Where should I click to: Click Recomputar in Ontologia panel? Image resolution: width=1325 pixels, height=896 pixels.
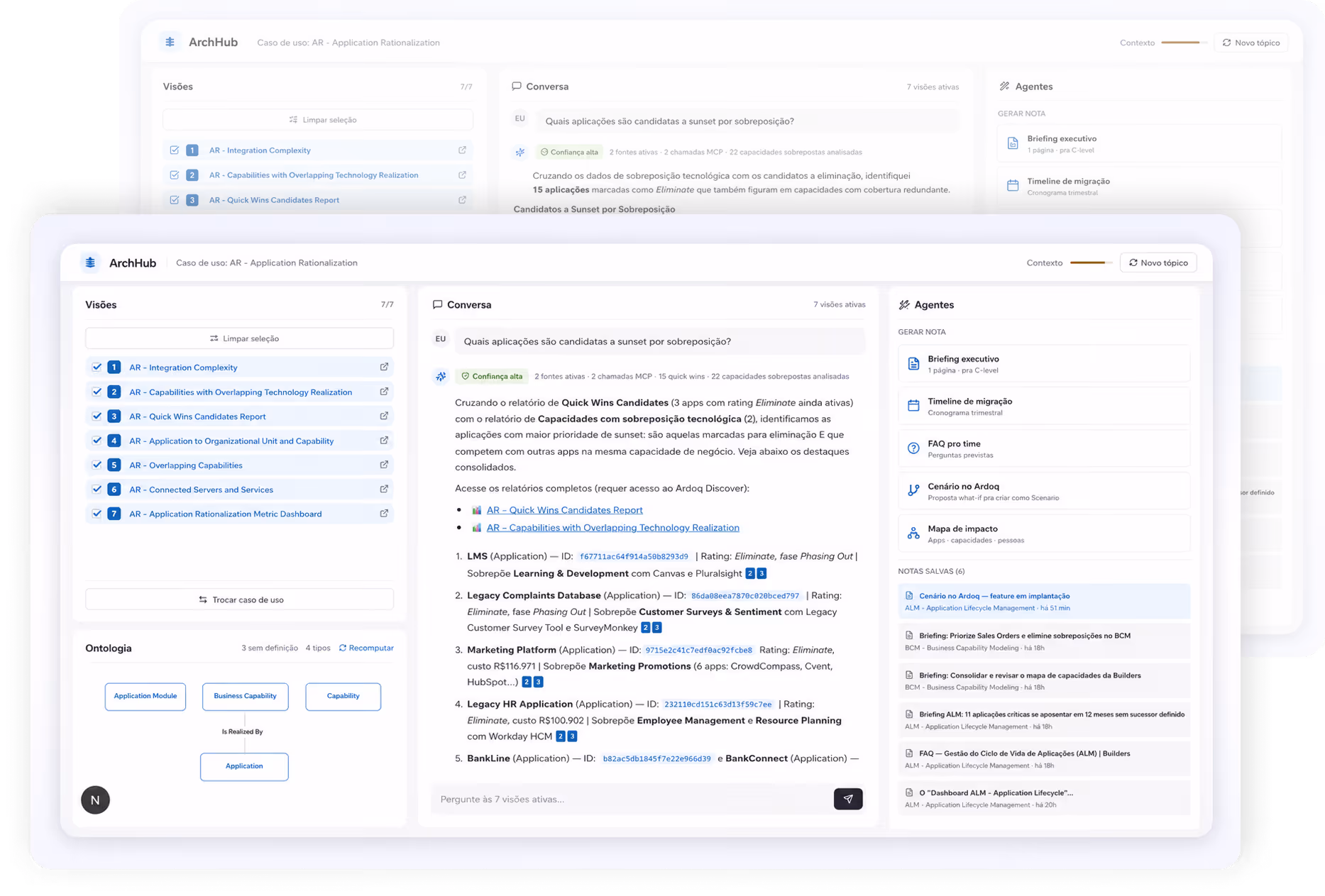(x=366, y=648)
